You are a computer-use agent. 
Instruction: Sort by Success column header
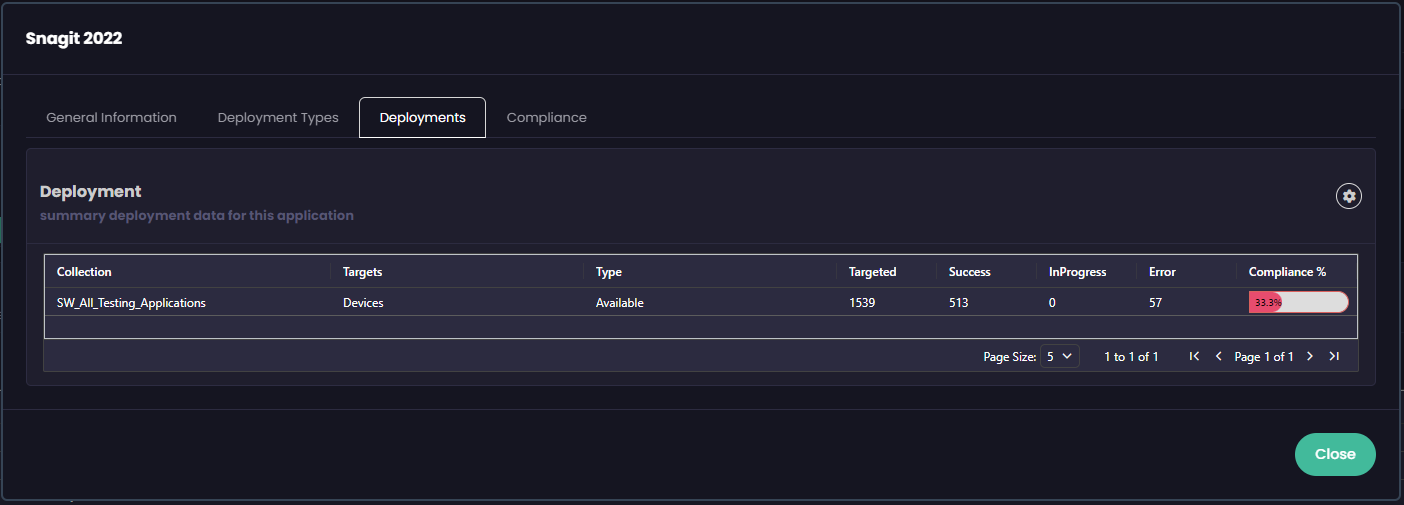pos(969,271)
